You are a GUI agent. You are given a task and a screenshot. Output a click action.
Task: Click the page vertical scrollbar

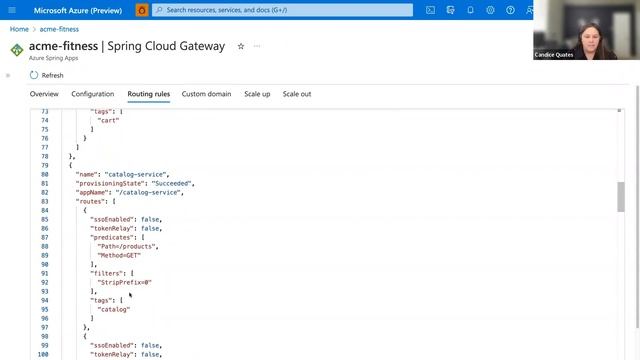click(638, 206)
